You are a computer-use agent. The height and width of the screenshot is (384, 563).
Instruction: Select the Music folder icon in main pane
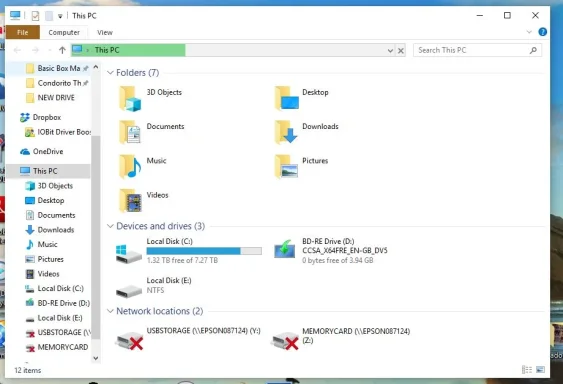(x=130, y=166)
